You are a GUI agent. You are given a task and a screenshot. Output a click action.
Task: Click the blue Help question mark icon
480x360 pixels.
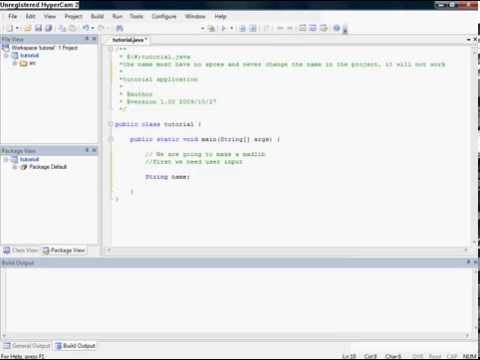coord(337,28)
